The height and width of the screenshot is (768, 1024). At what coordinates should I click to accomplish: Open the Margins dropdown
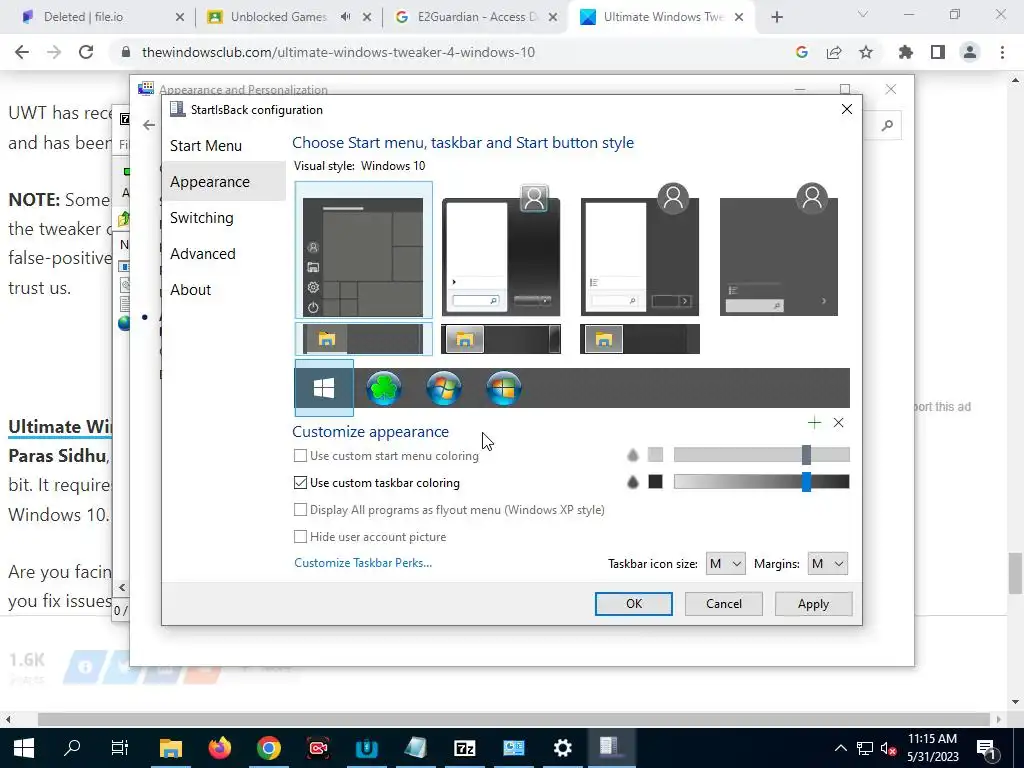(x=827, y=564)
